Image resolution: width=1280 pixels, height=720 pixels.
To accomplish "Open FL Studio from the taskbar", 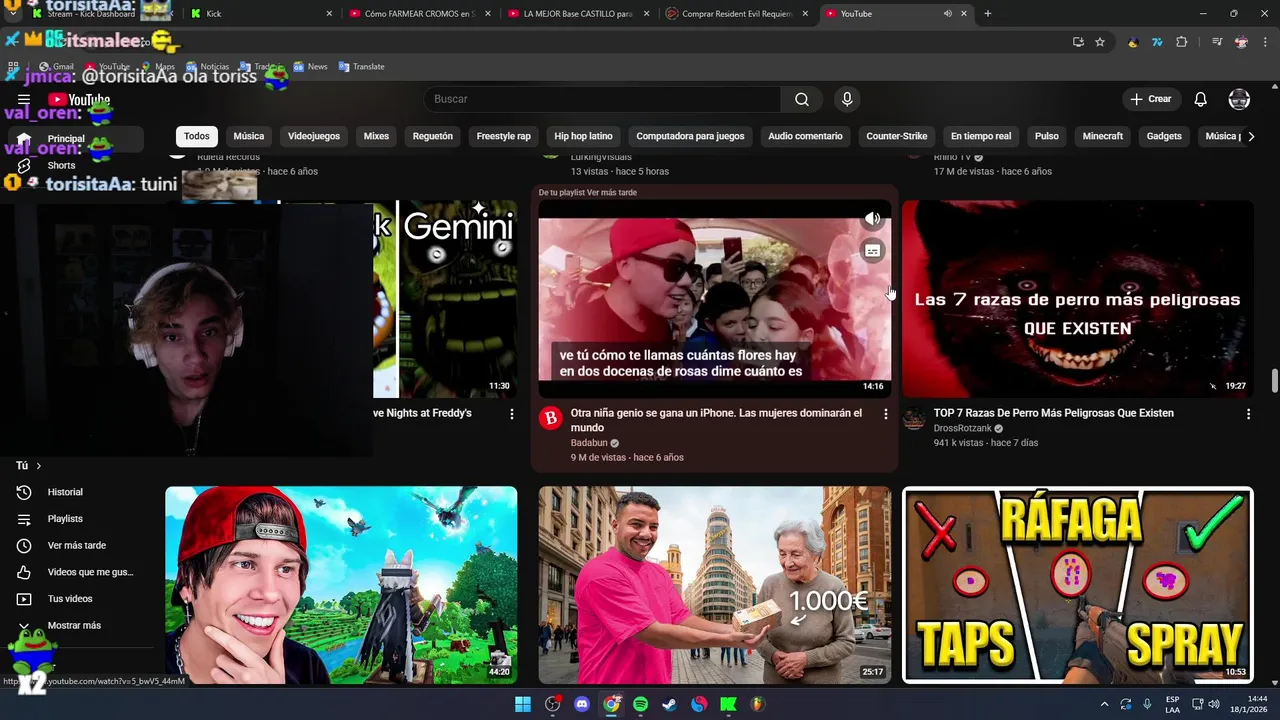I will 758,704.
